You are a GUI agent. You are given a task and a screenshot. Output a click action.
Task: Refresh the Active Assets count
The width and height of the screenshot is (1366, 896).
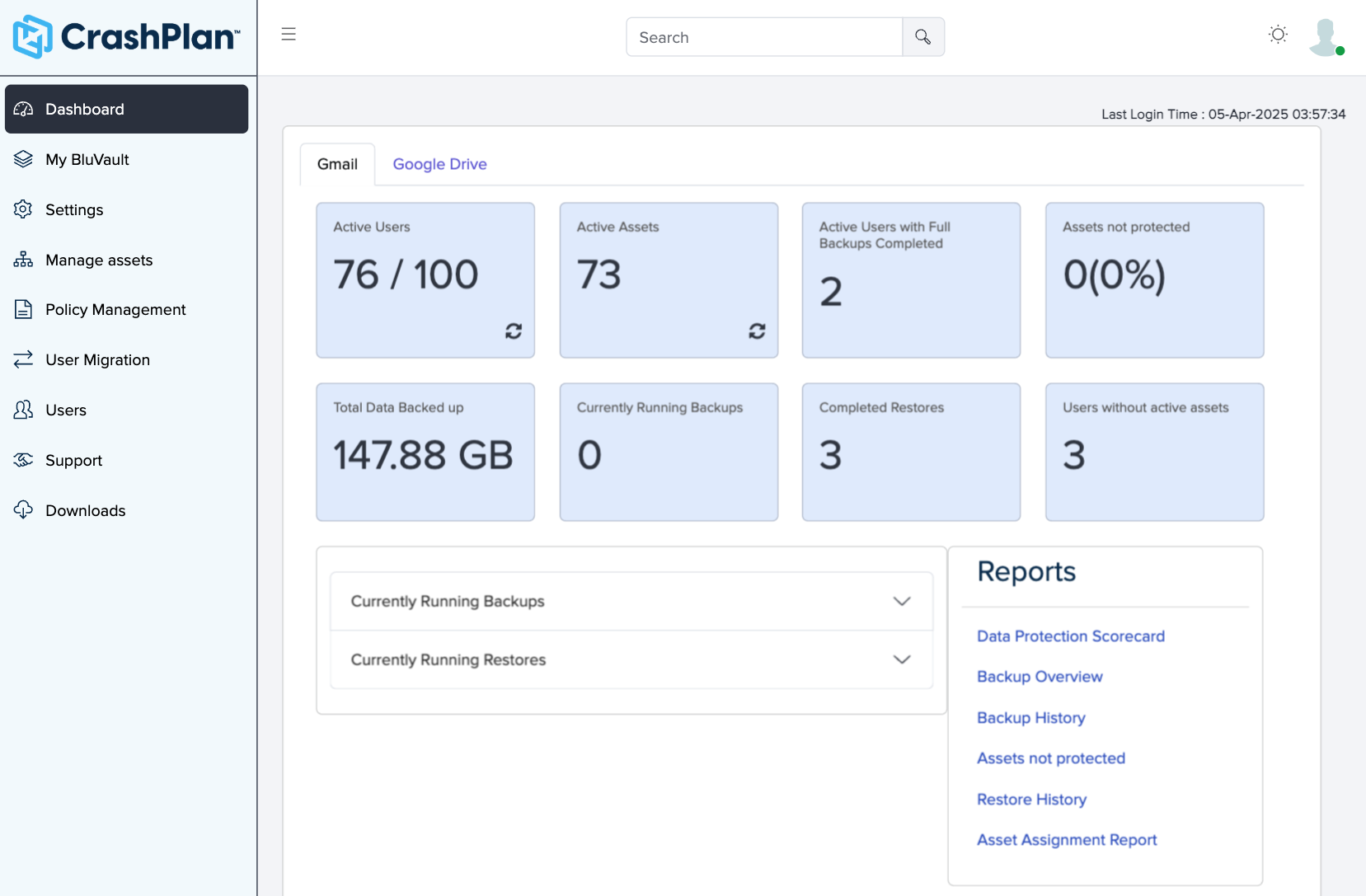tap(756, 331)
